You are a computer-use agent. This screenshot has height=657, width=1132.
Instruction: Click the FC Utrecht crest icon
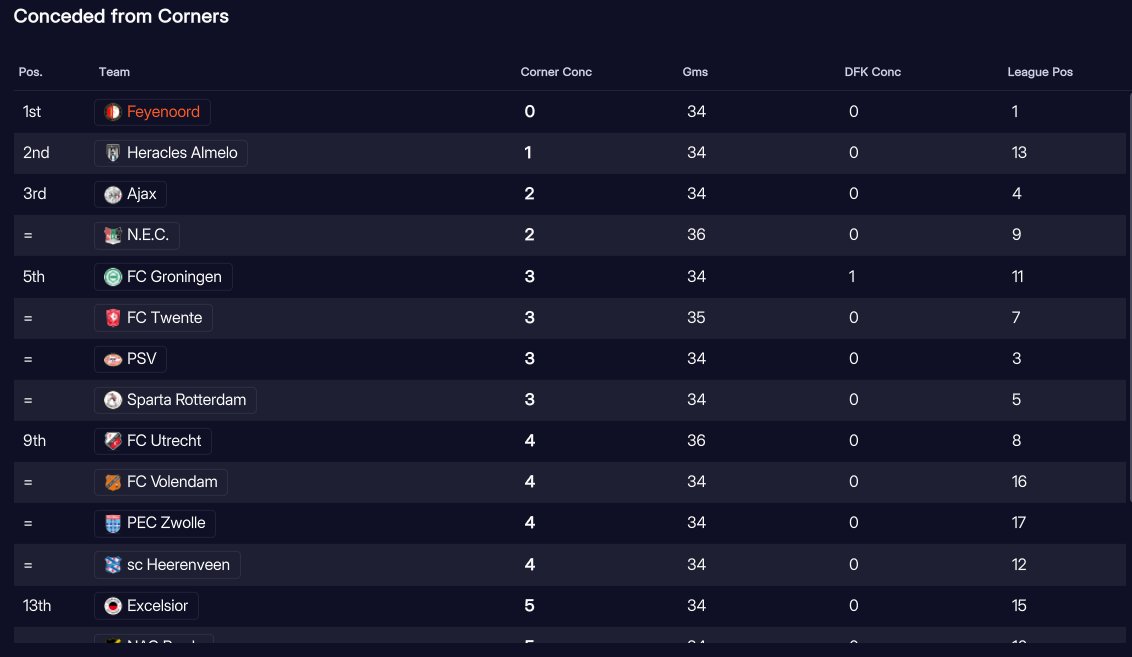pos(113,441)
